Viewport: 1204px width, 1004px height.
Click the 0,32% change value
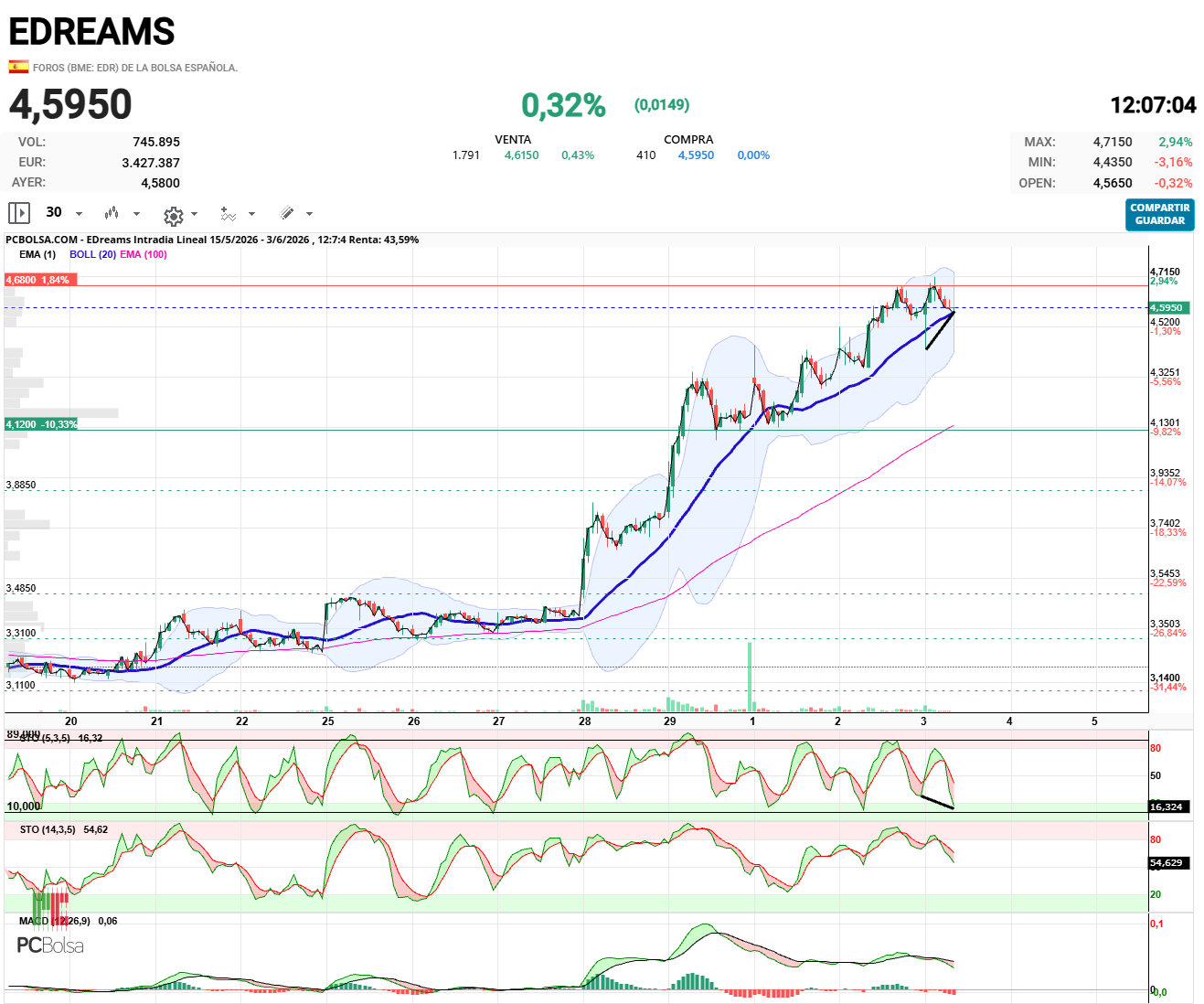point(563,105)
